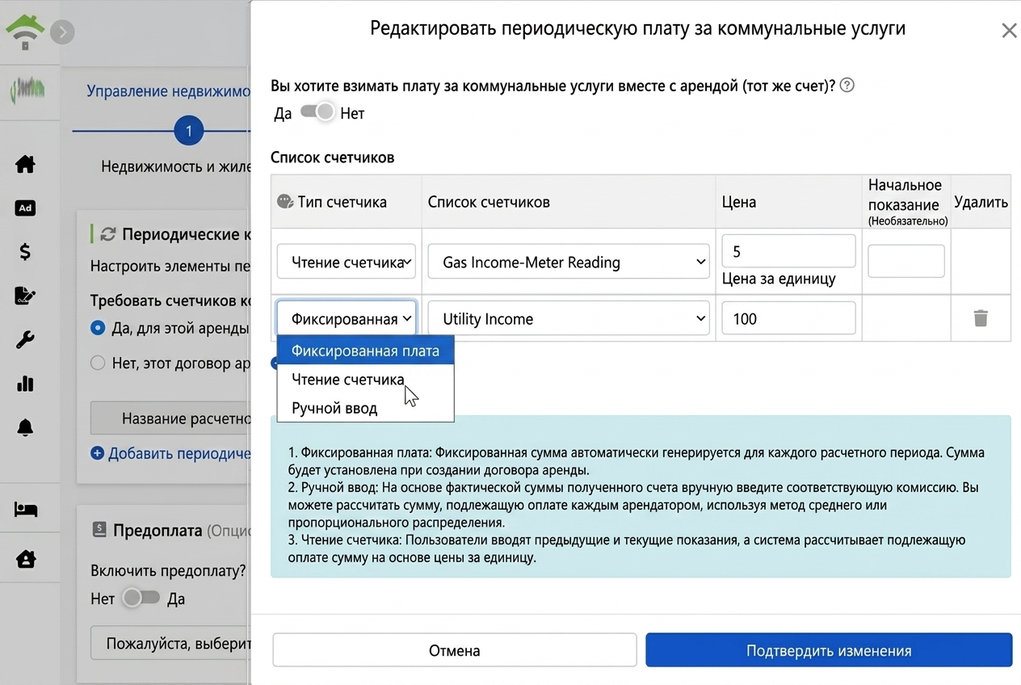Click the palette icon beside Тип счетчика
Viewport: 1021px width, 685px height.
pos(285,201)
